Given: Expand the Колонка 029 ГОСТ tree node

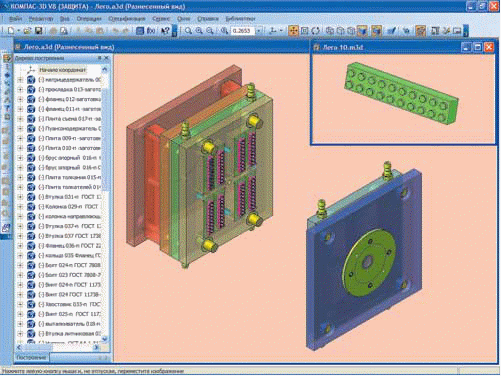Looking at the screenshot, I should click(20, 206).
